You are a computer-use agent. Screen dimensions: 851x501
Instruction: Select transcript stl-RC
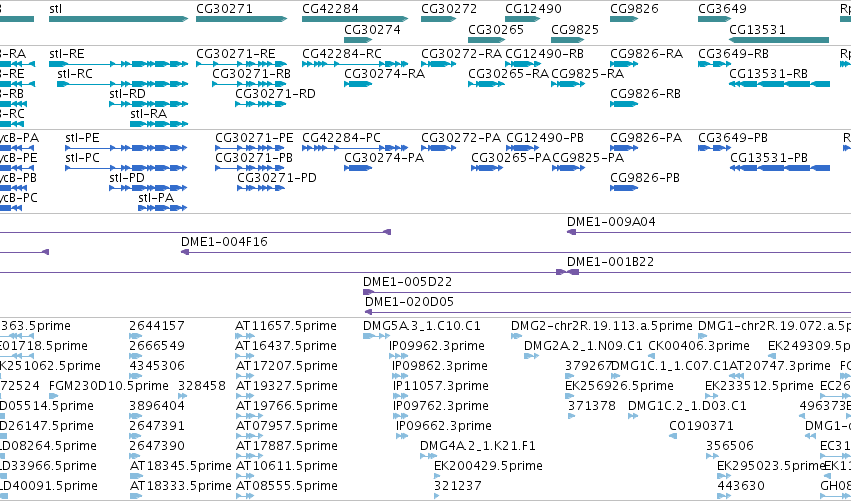tap(123, 84)
